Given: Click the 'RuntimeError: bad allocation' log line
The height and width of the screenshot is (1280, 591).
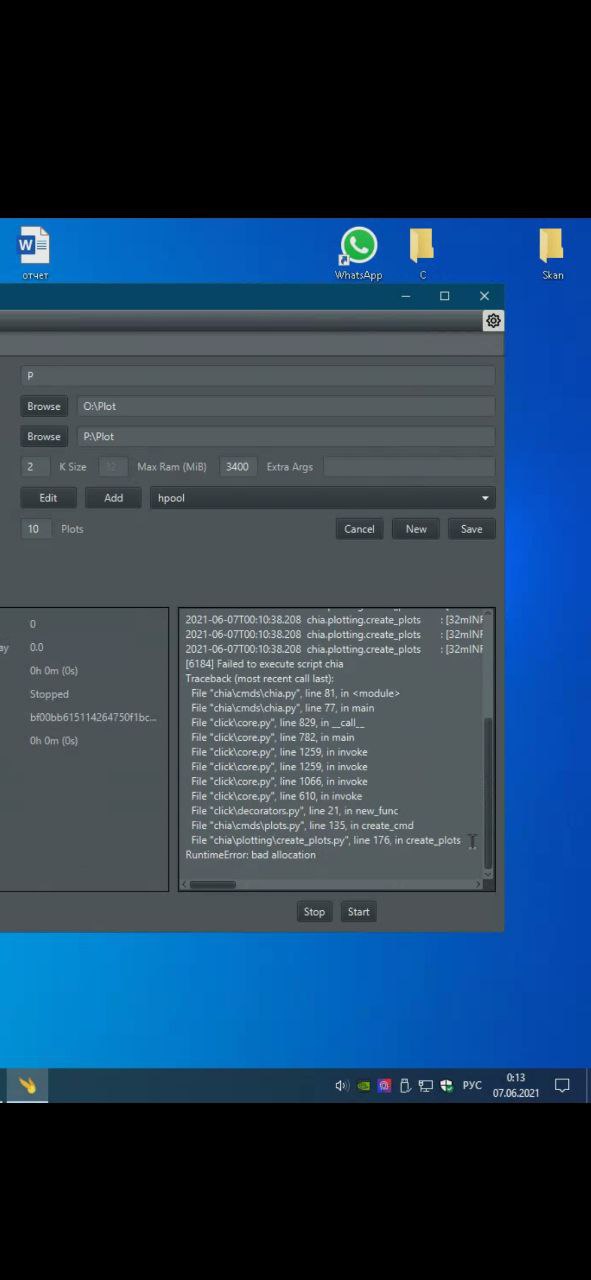Looking at the screenshot, I should (x=250, y=855).
